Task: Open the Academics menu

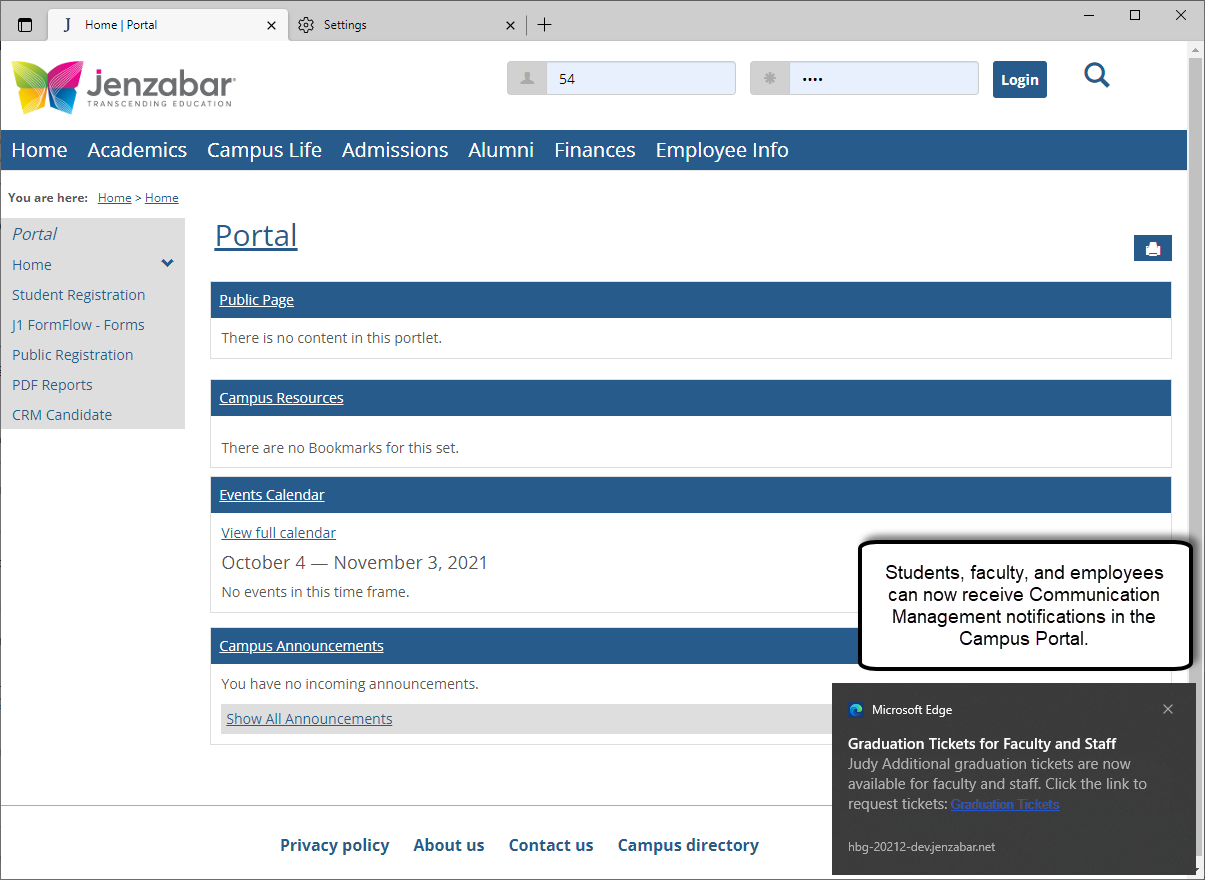Action: point(137,150)
